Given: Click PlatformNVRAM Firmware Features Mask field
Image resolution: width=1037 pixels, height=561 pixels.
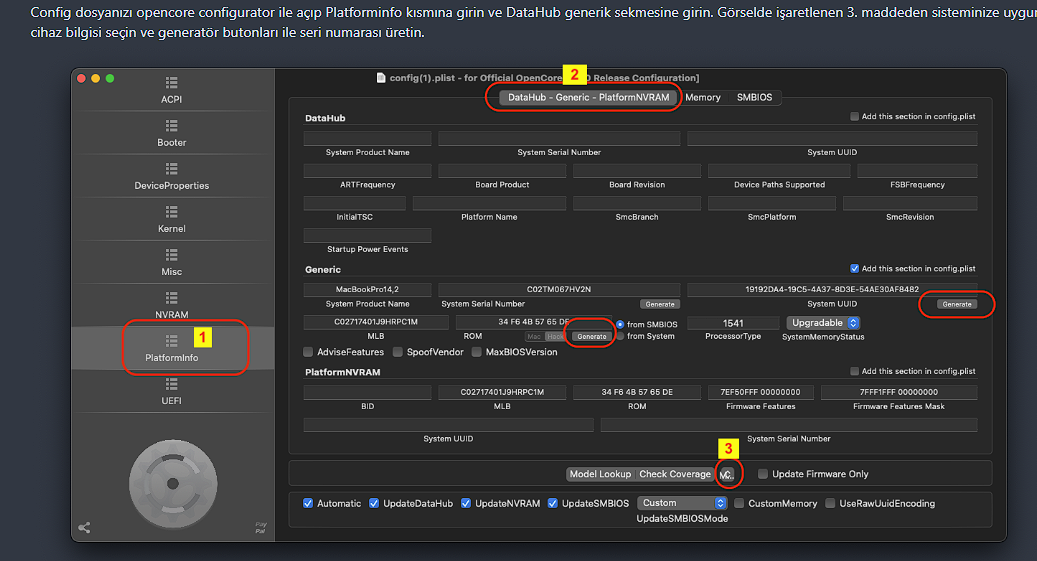Looking at the screenshot, I should pyautogui.click(x=899, y=392).
